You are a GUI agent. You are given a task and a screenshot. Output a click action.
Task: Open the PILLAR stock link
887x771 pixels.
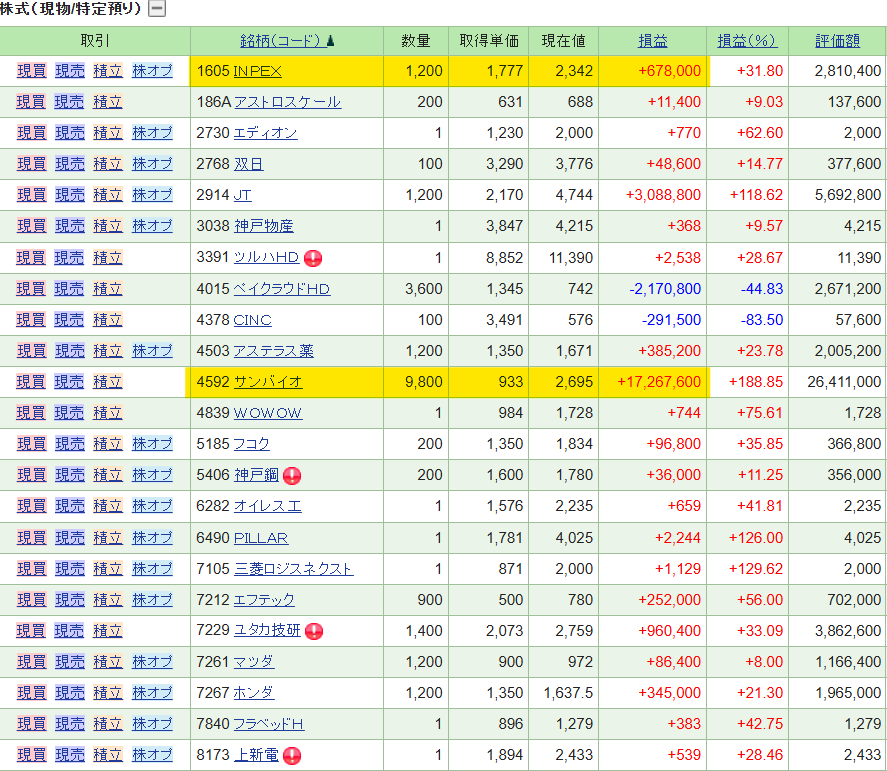pos(261,538)
